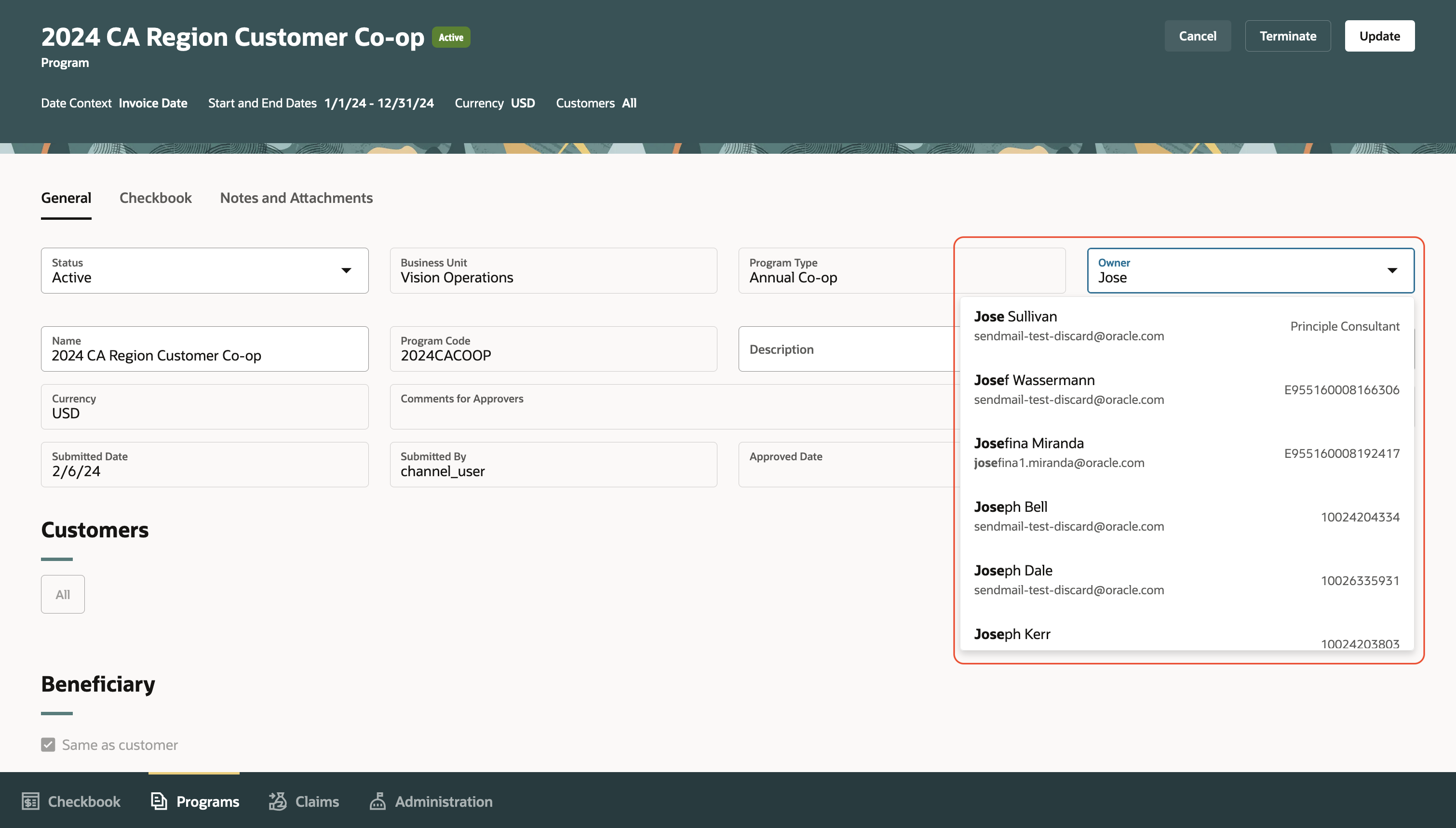Viewport: 1456px width, 828px height.
Task: Toggle the All customers selection button
Action: [63, 594]
